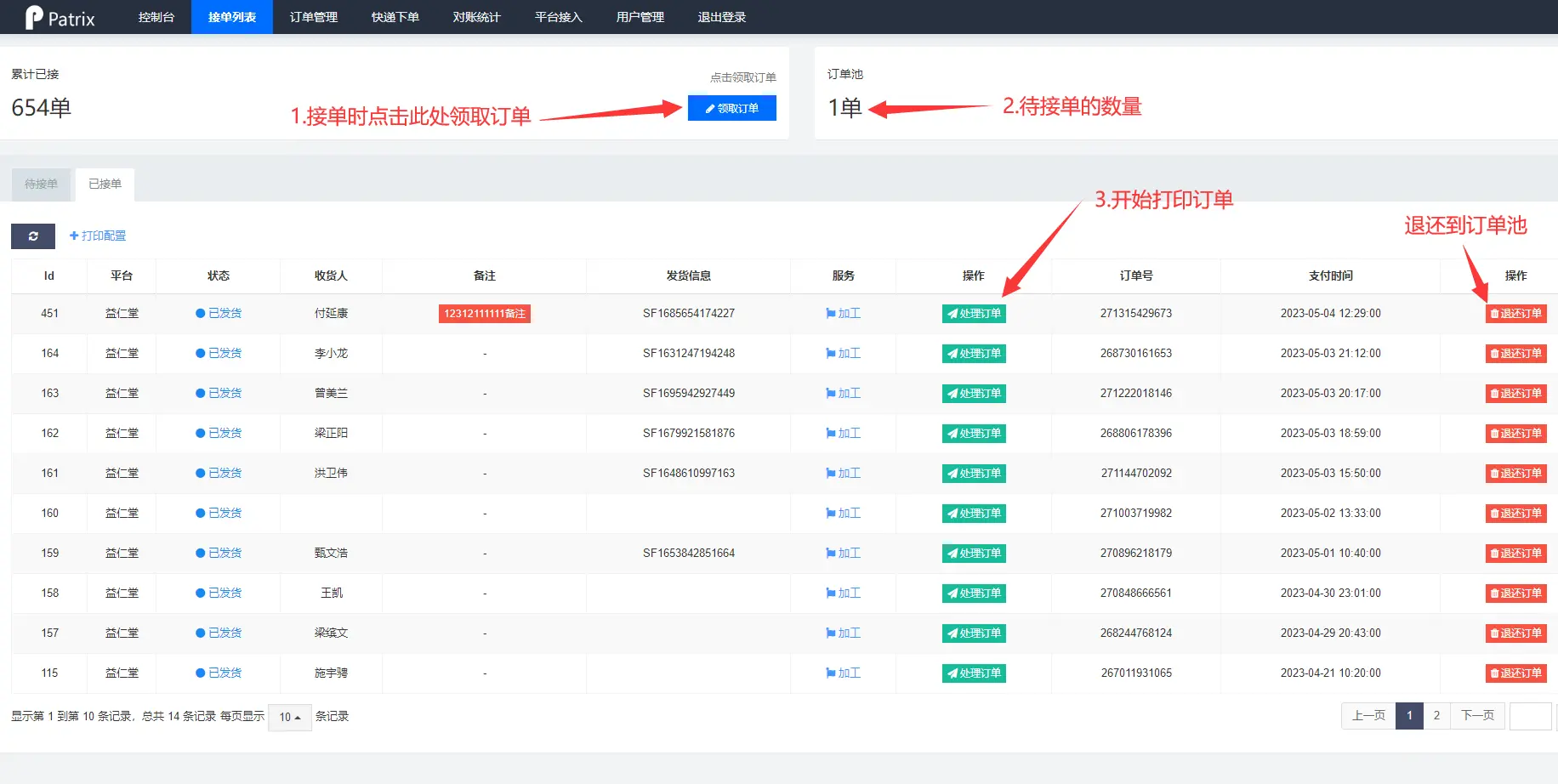Open the records-per-page dropdown showing 10
Screen dimensions: 1558x784
pyautogui.click(x=290, y=717)
